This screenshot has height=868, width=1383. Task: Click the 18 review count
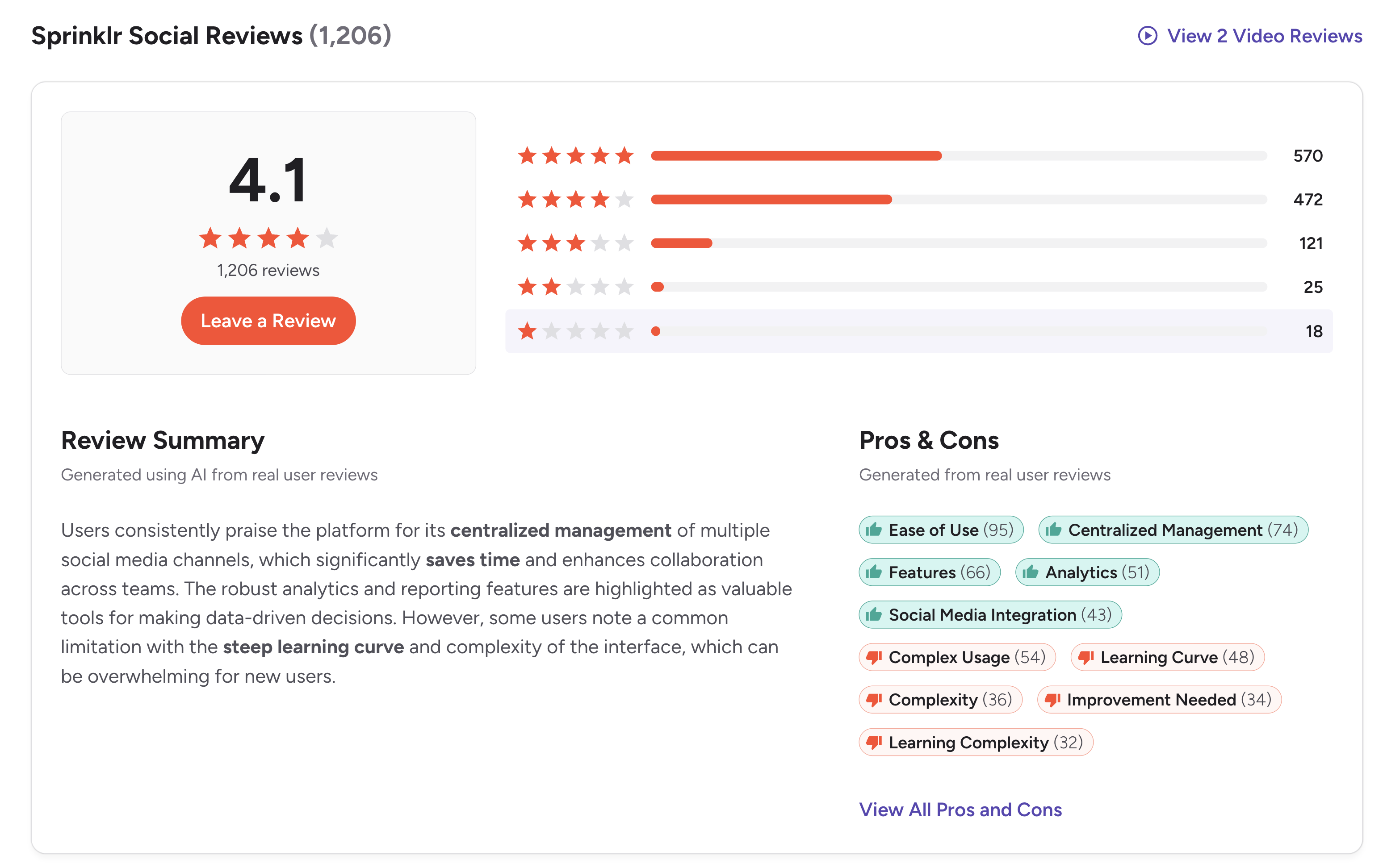pos(1314,331)
